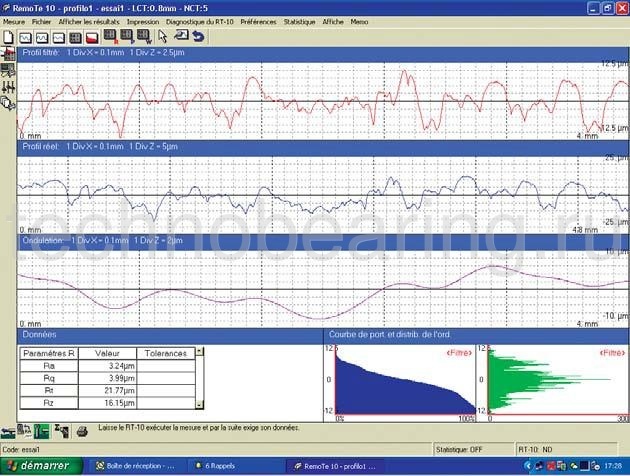Open the Fichier menu
The image size is (630, 476).
tap(42, 20)
